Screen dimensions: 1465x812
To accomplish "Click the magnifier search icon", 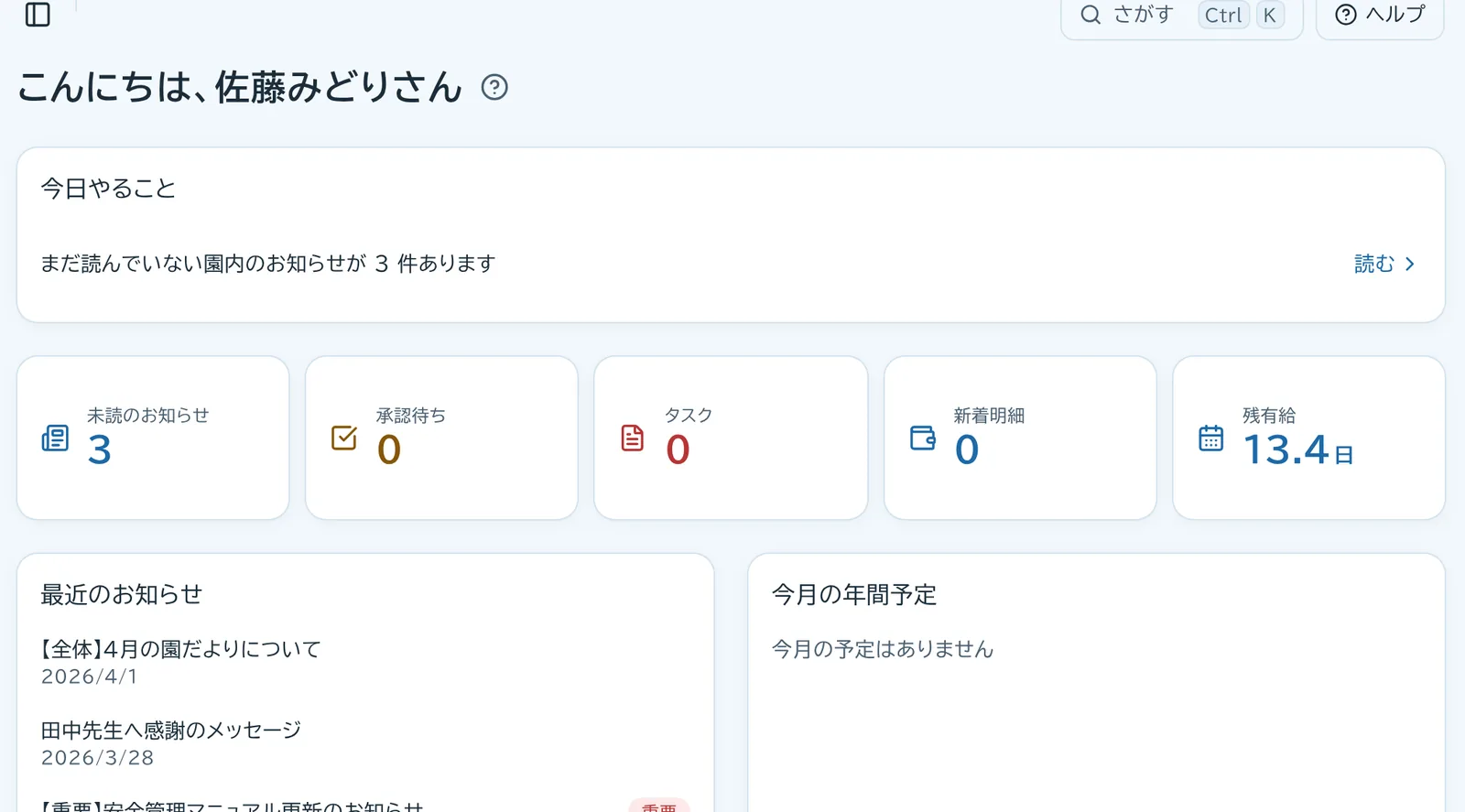I will coord(1091,15).
